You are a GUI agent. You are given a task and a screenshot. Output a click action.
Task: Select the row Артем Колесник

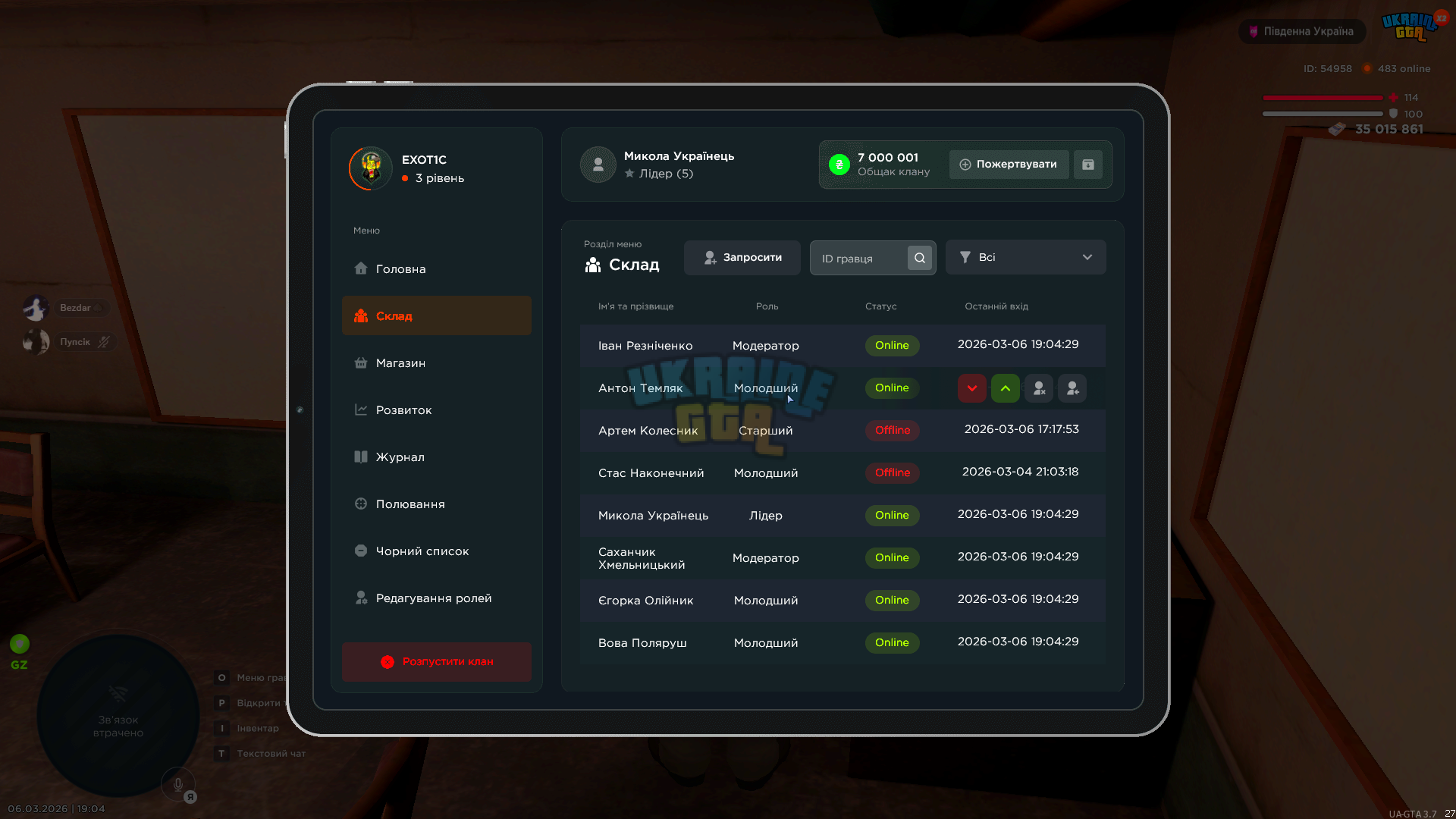(843, 430)
